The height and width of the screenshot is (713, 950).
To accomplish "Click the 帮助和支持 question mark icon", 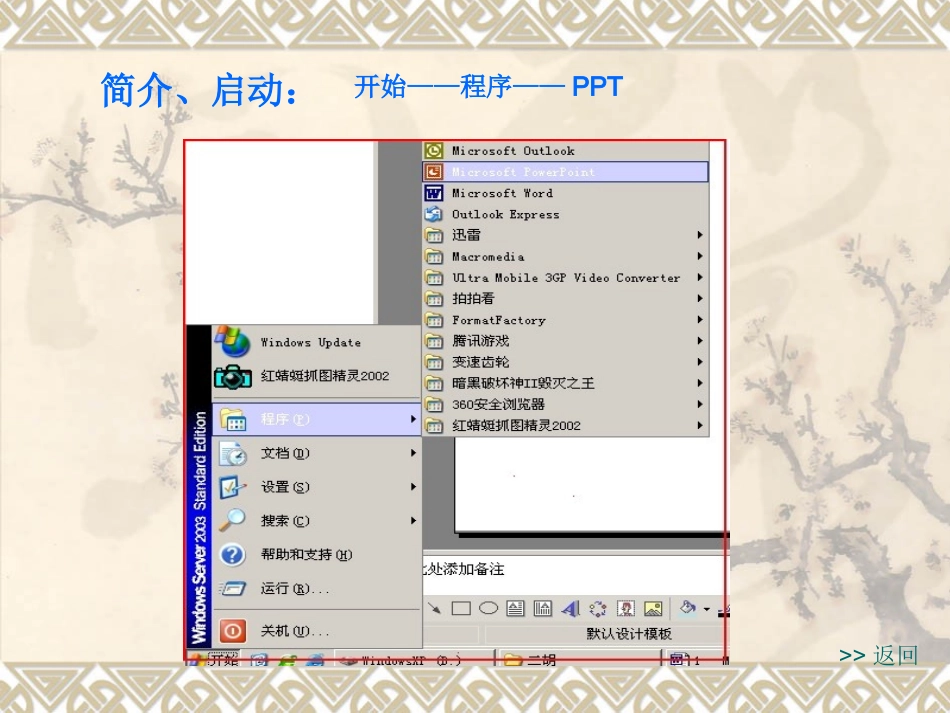I will [x=232, y=554].
